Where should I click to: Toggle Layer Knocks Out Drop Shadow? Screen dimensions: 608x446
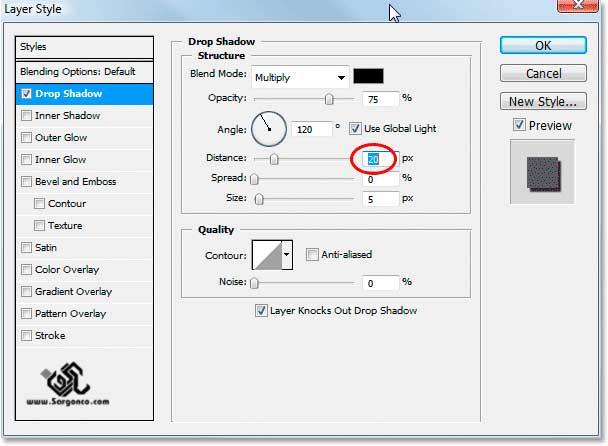point(262,310)
